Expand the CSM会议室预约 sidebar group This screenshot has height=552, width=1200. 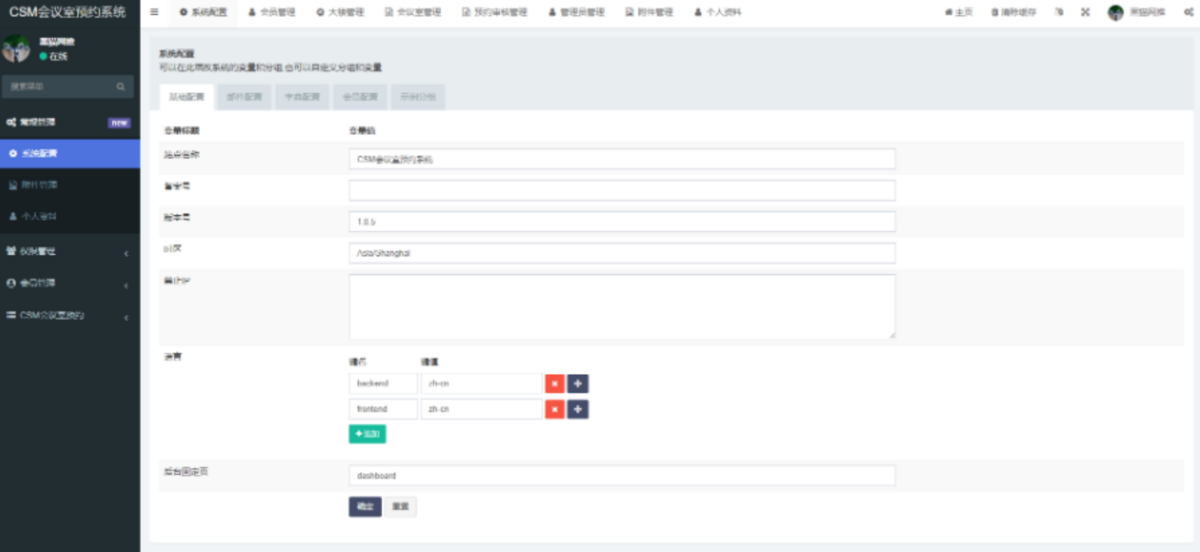coord(70,315)
